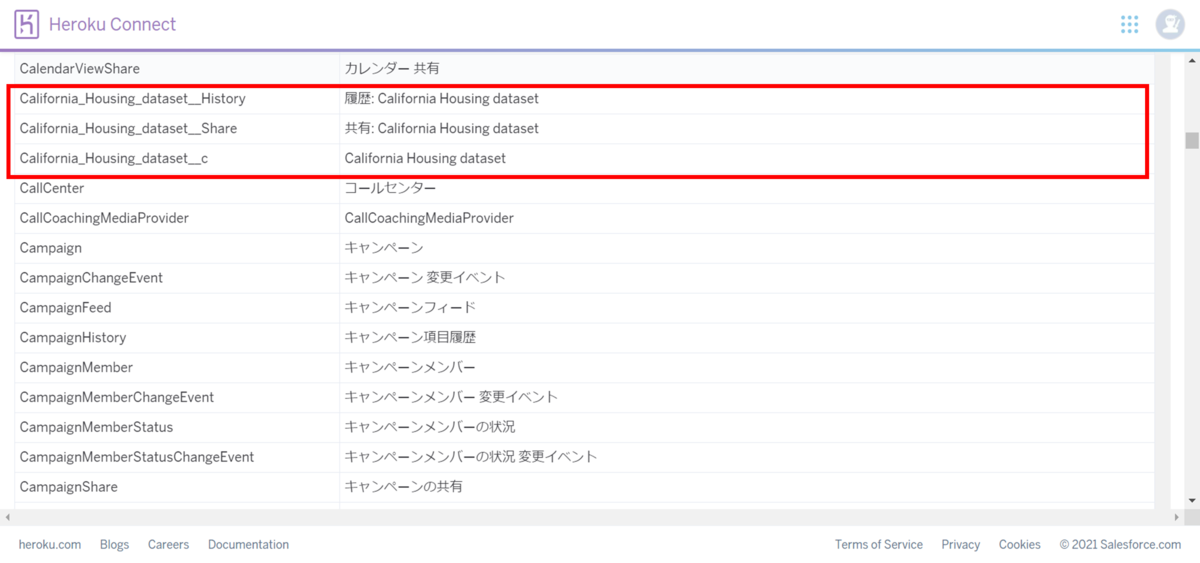Open the Careers footer link

(x=168, y=545)
